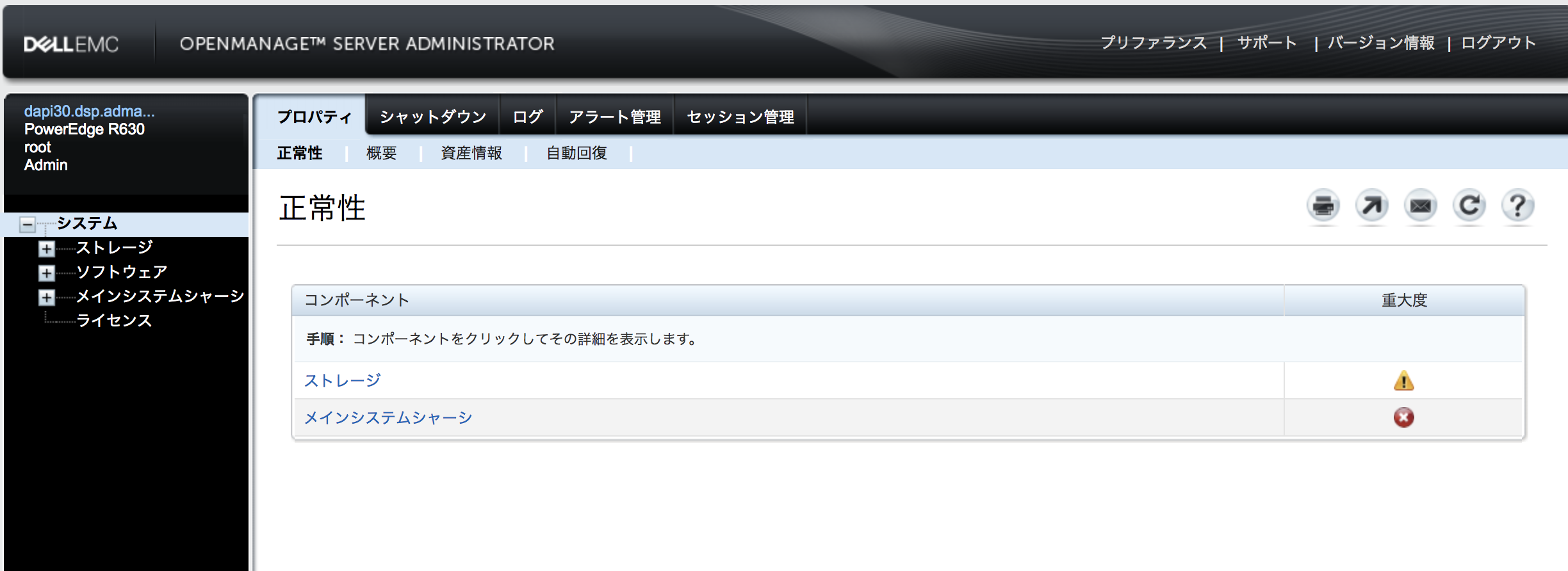The width and height of the screenshot is (1568, 571).
Task: Expand the メインシステムシャーシ tree node
Action: pos(46,298)
